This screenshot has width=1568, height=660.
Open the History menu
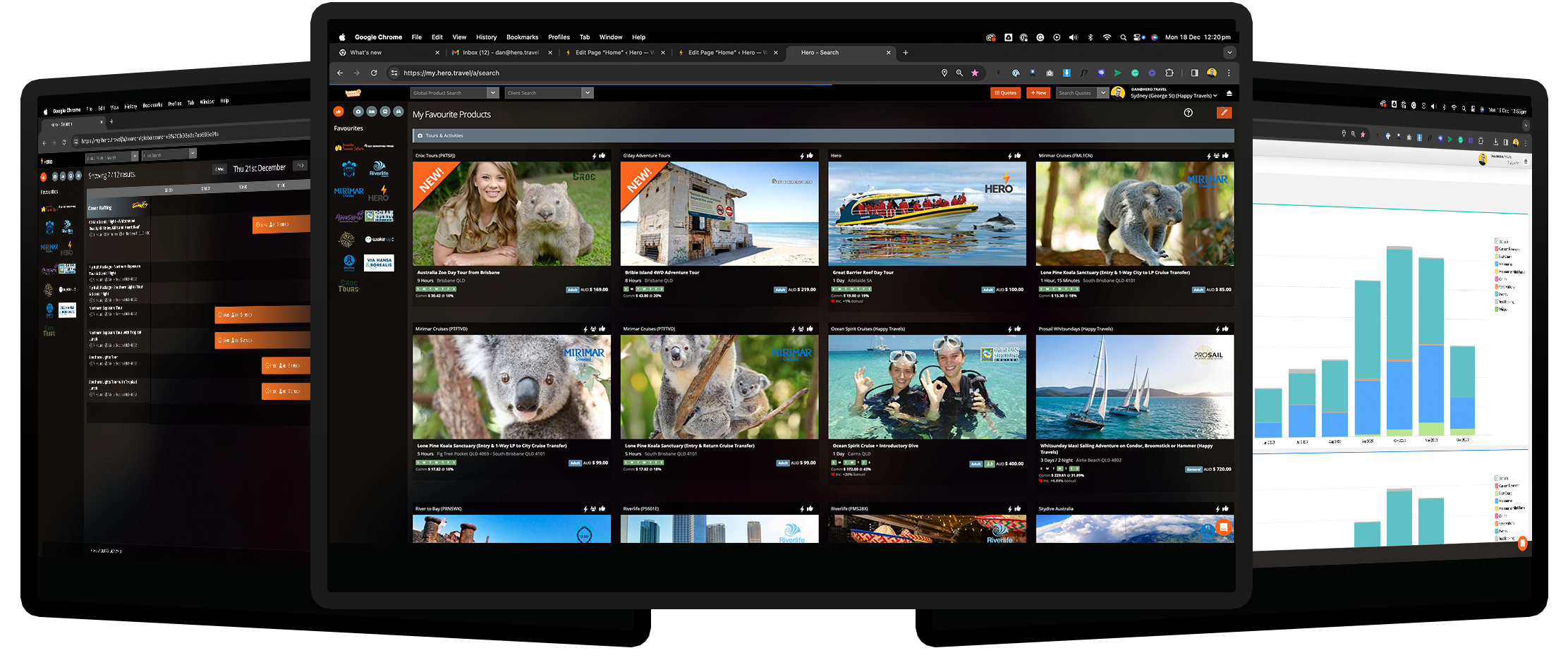pos(486,37)
